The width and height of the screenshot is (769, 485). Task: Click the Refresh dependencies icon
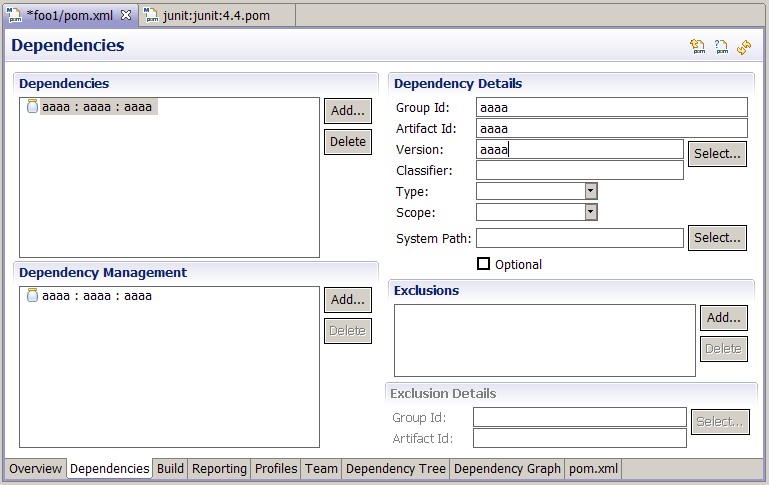click(744, 47)
